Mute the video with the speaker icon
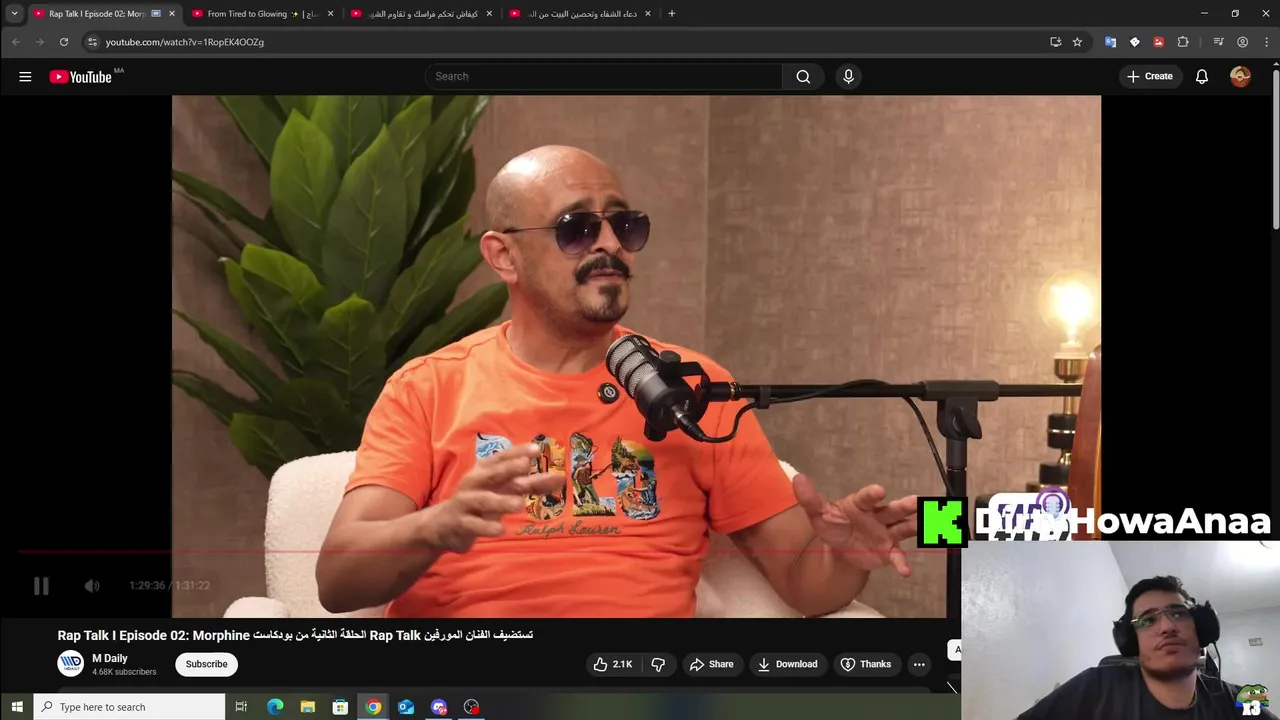Screen dimensions: 1280x720 (91, 586)
